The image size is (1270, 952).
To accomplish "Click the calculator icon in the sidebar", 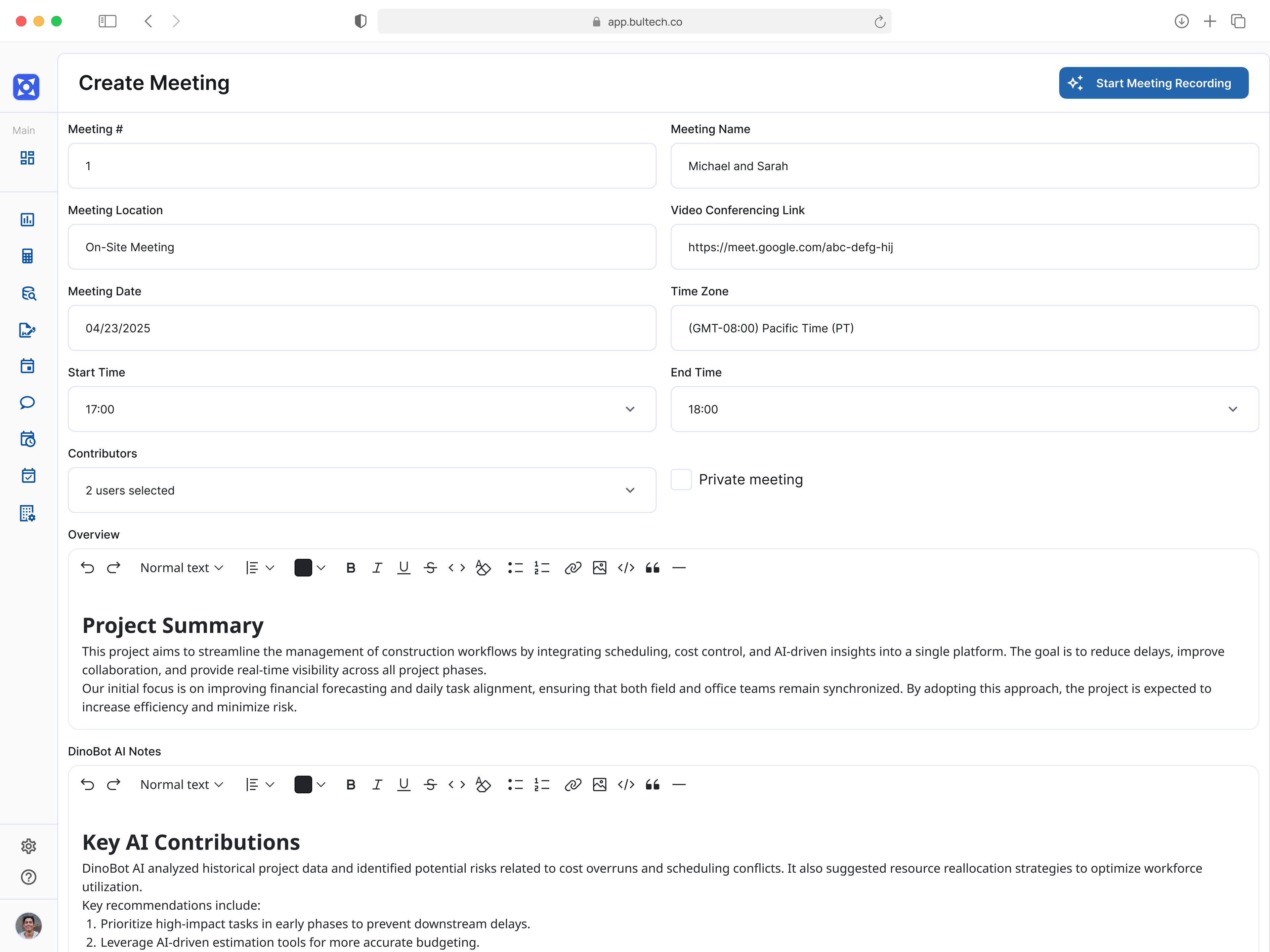I will click(x=27, y=256).
